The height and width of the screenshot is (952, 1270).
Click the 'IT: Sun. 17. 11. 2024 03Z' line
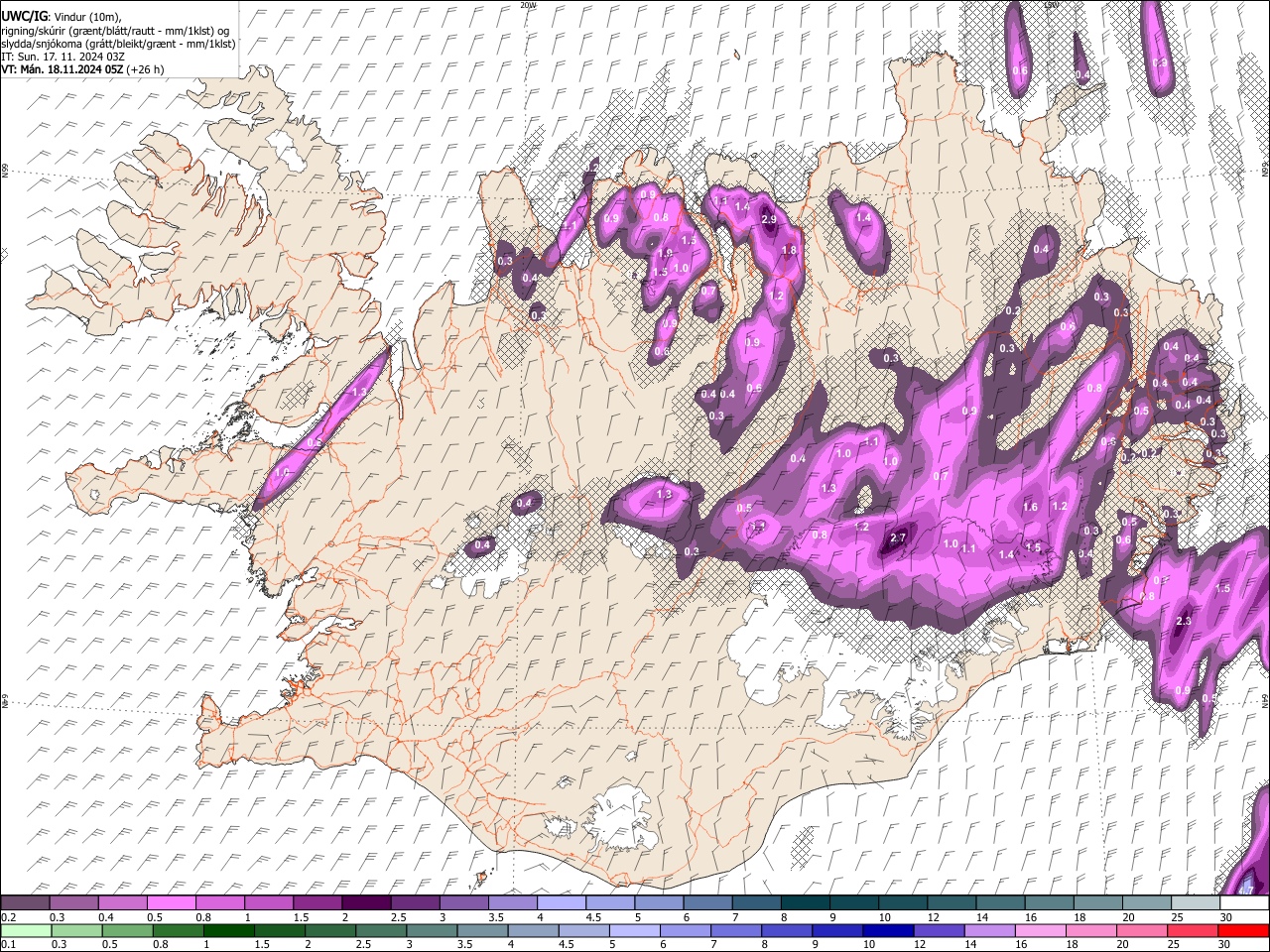[63, 57]
